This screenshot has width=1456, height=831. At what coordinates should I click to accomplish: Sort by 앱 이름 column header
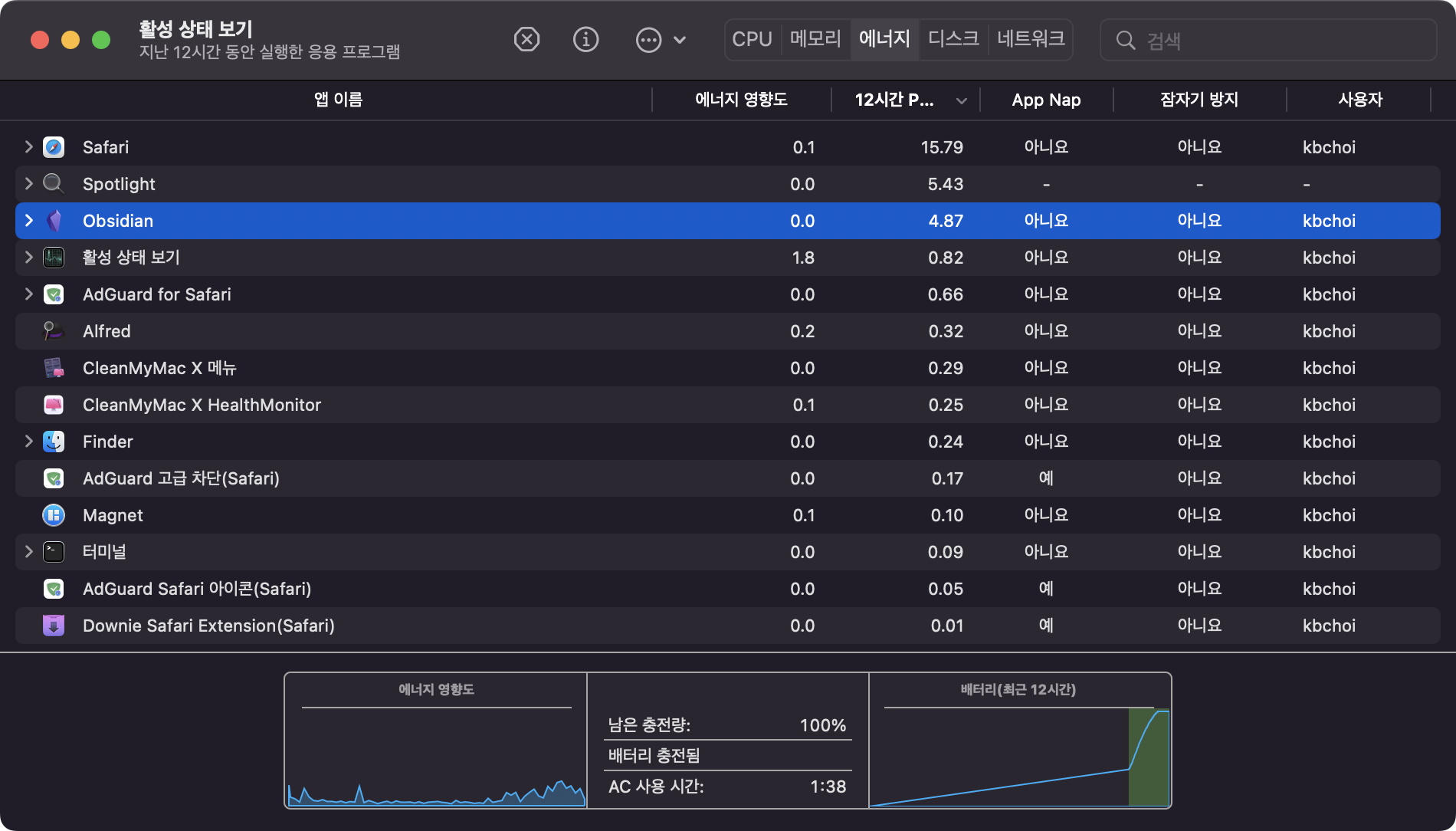[338, 100]
